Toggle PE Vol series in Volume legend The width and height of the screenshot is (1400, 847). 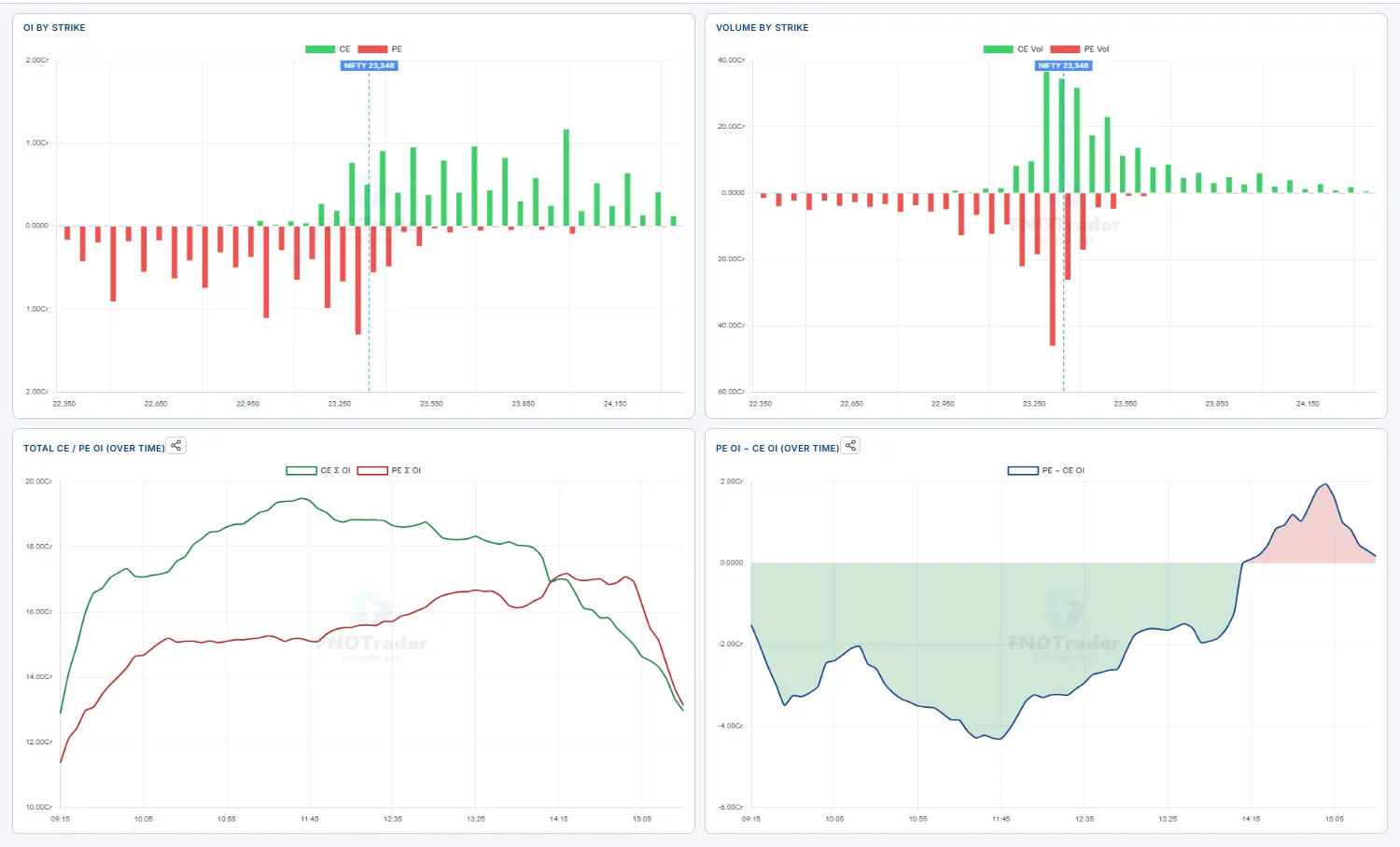pyautogui.click(x=1080, y=49)
